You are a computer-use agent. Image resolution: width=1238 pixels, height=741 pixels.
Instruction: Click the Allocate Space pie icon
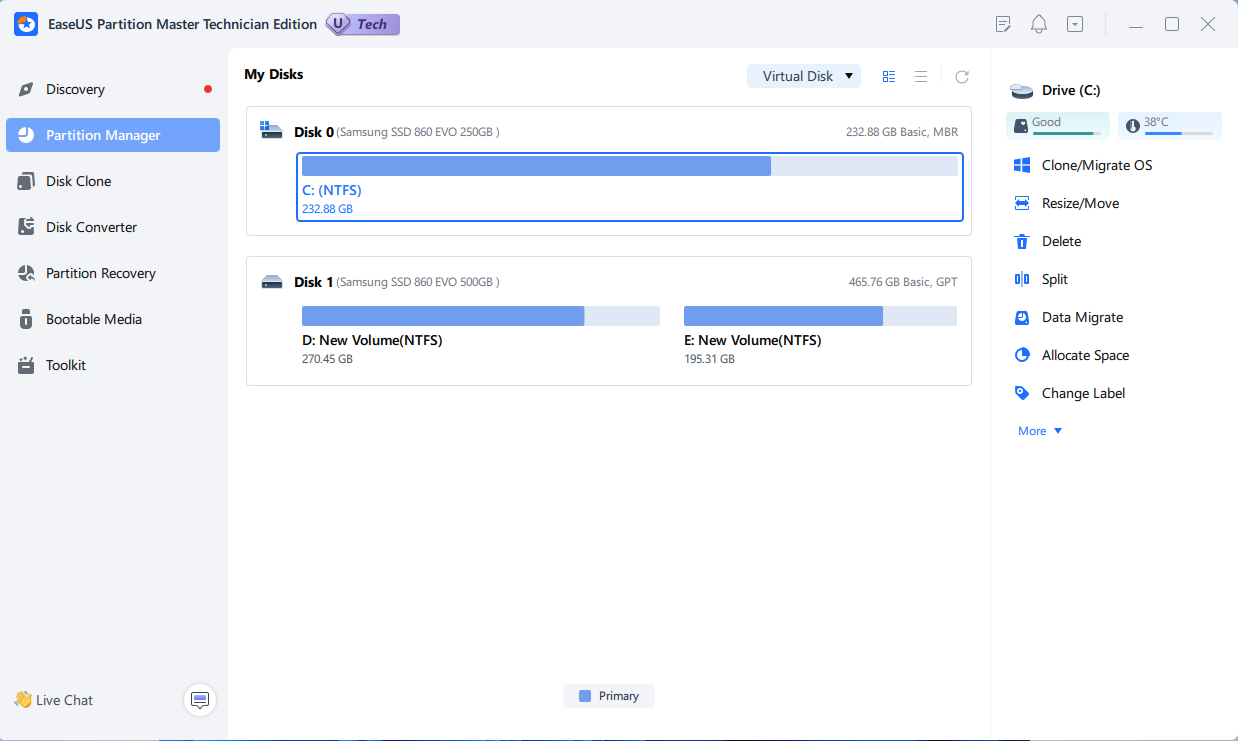[x=1022, y=355]
